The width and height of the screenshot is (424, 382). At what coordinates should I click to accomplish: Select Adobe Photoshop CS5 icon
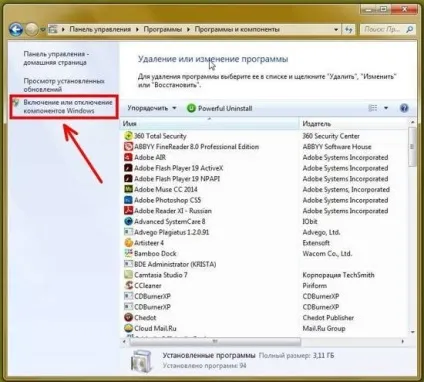pos(128,200)
